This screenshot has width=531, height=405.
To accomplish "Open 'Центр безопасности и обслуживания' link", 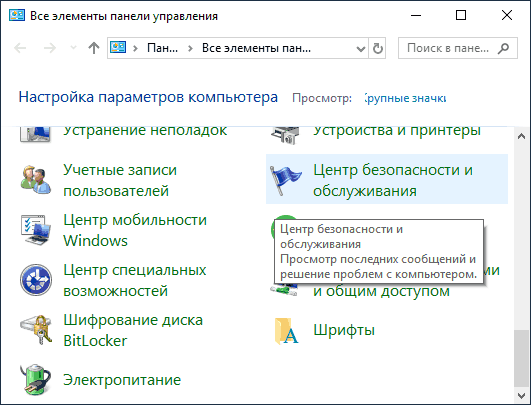I will [x=393, y=180].
